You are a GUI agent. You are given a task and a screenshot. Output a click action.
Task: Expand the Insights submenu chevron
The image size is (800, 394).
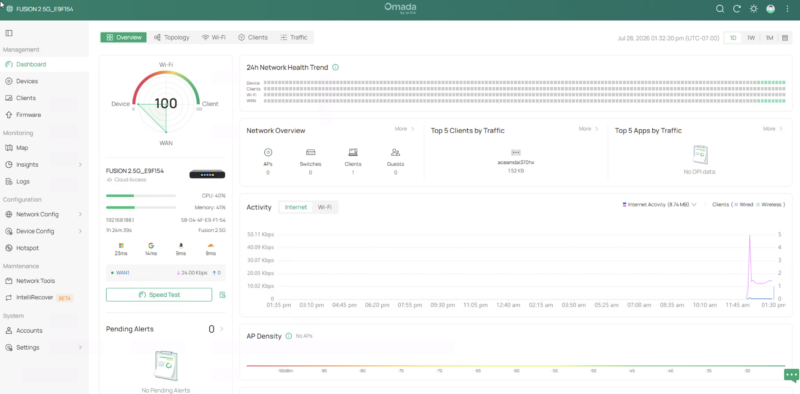tap(80, 165)
